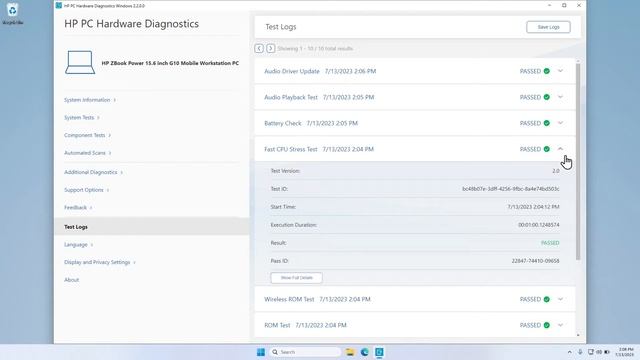The width and height of the screenshot is (640, 360).
Task: Click the test logs vertical scrollbar
Action: [x=578, y=161]
